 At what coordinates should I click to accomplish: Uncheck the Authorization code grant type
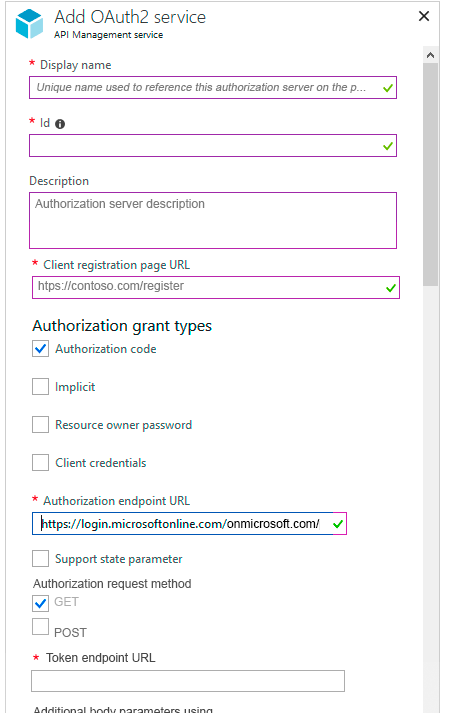[x=40, y=349]
